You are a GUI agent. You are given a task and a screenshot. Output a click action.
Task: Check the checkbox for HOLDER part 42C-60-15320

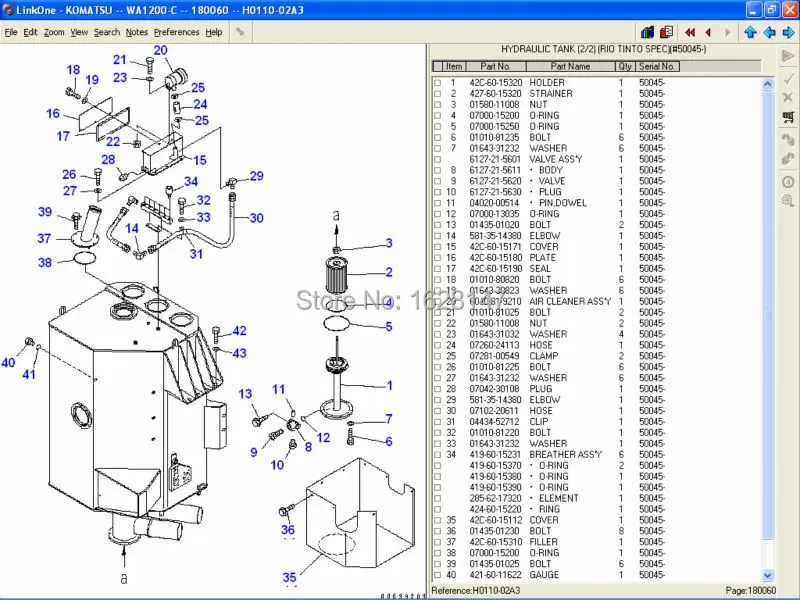pyautogui.click(x=436, y=82)
